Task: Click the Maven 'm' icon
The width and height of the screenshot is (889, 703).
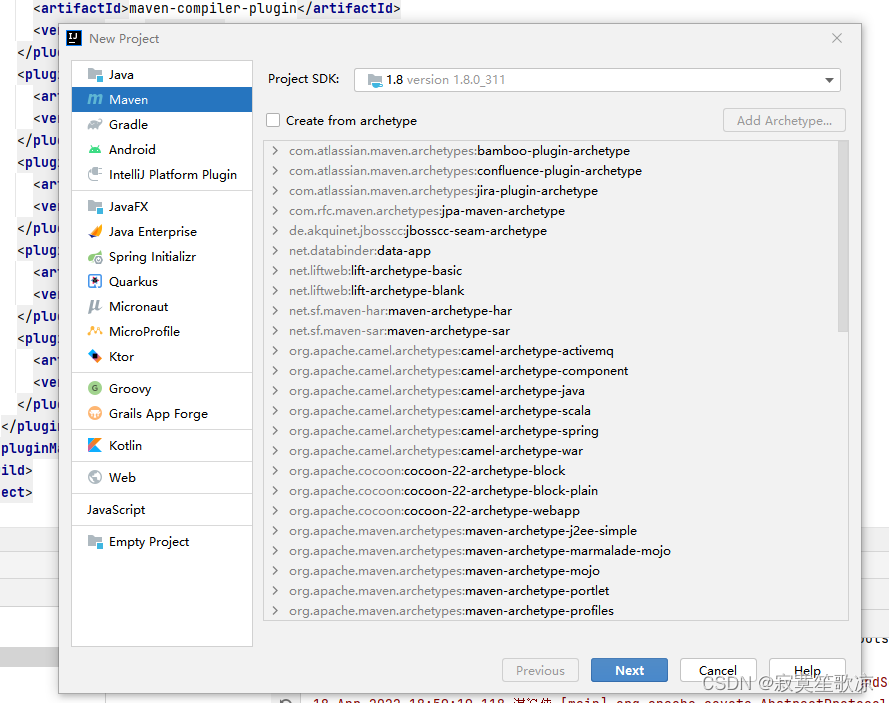Action: 95,99
